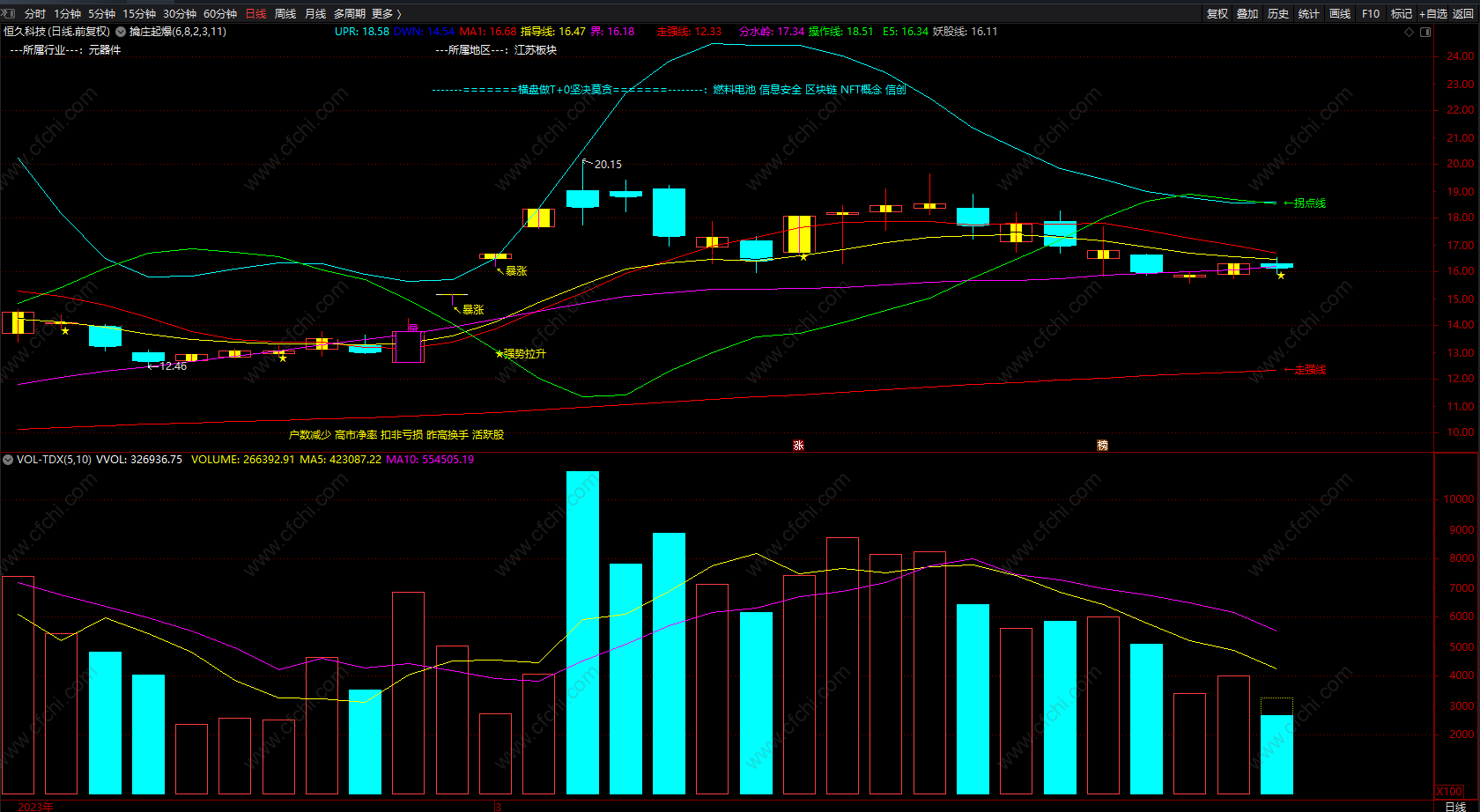The image size is (1480, 812).
Task: Click the 昨高换手 tag
Action: [448, 435]
